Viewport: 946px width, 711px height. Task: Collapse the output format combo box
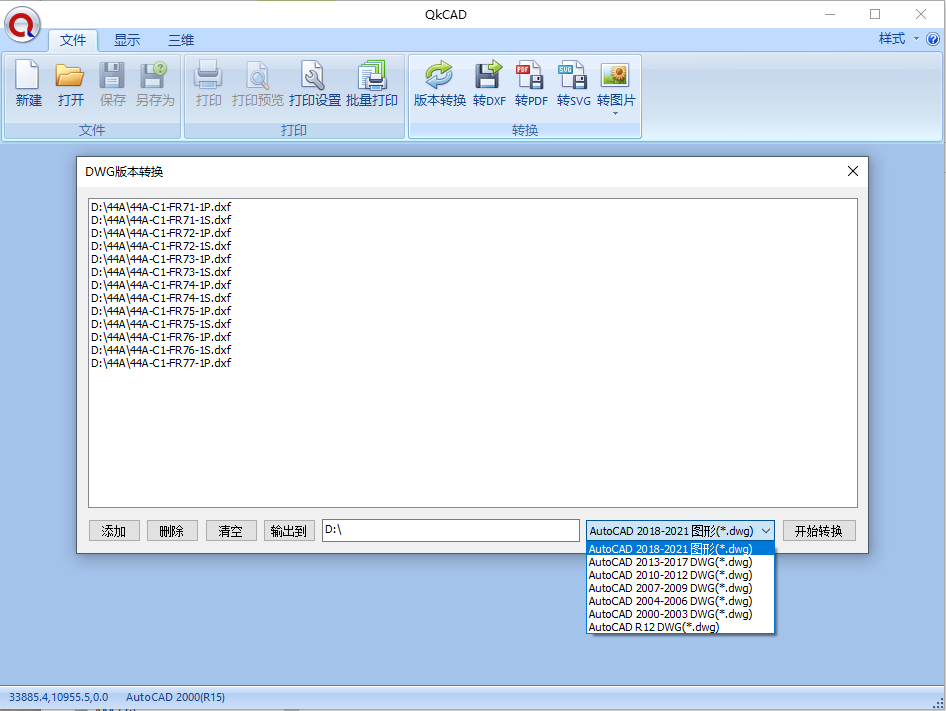tap(766, 531)
